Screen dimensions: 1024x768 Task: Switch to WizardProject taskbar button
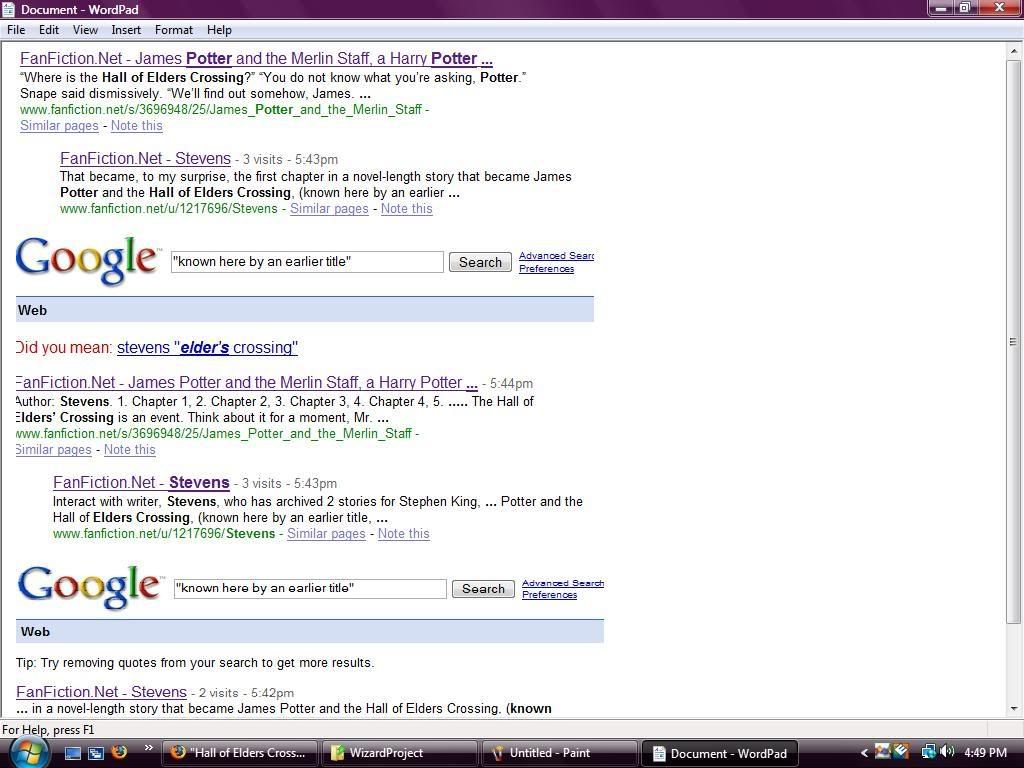click(x=398, y=753)
